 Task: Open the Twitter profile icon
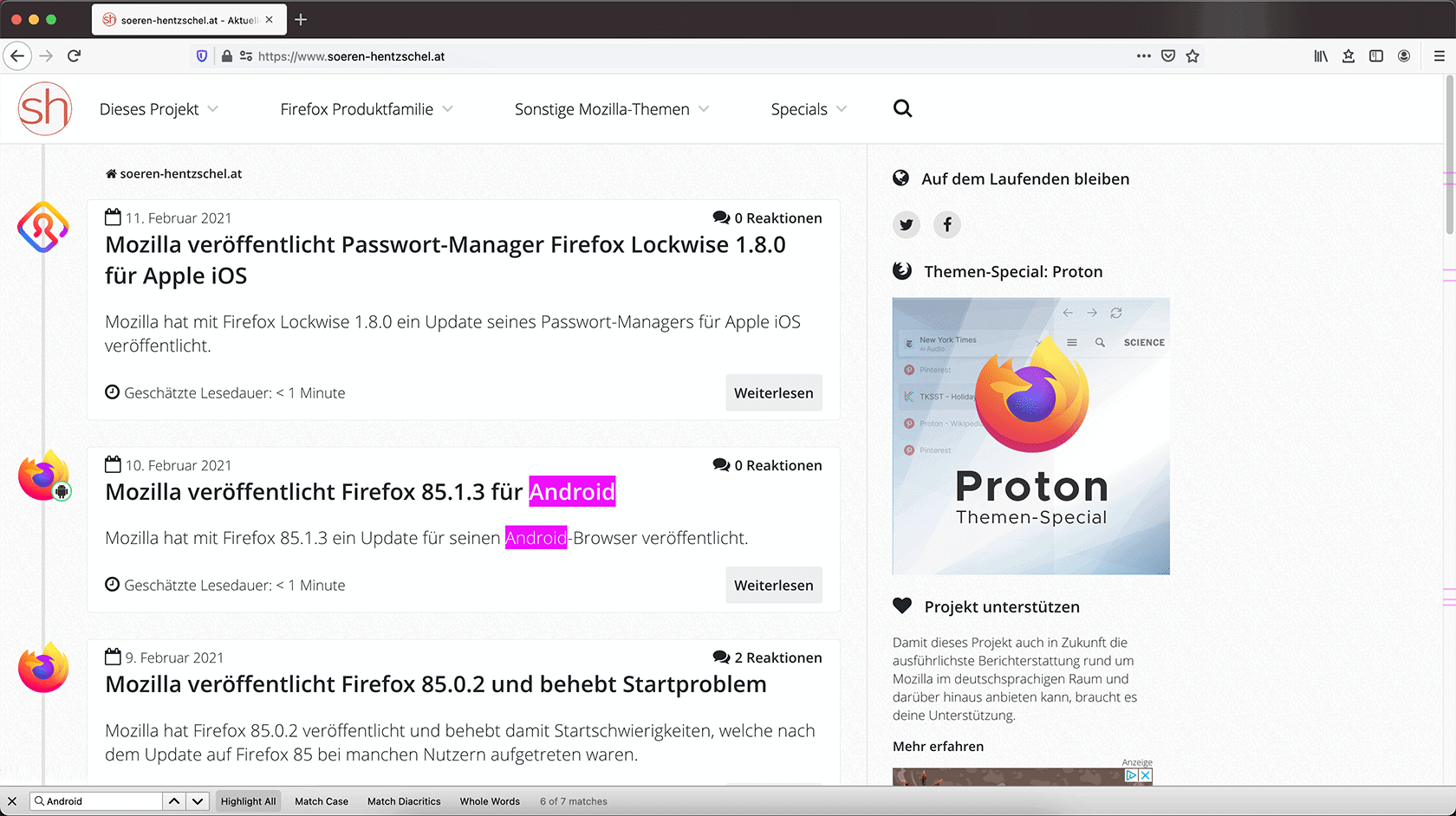(907, 225)
